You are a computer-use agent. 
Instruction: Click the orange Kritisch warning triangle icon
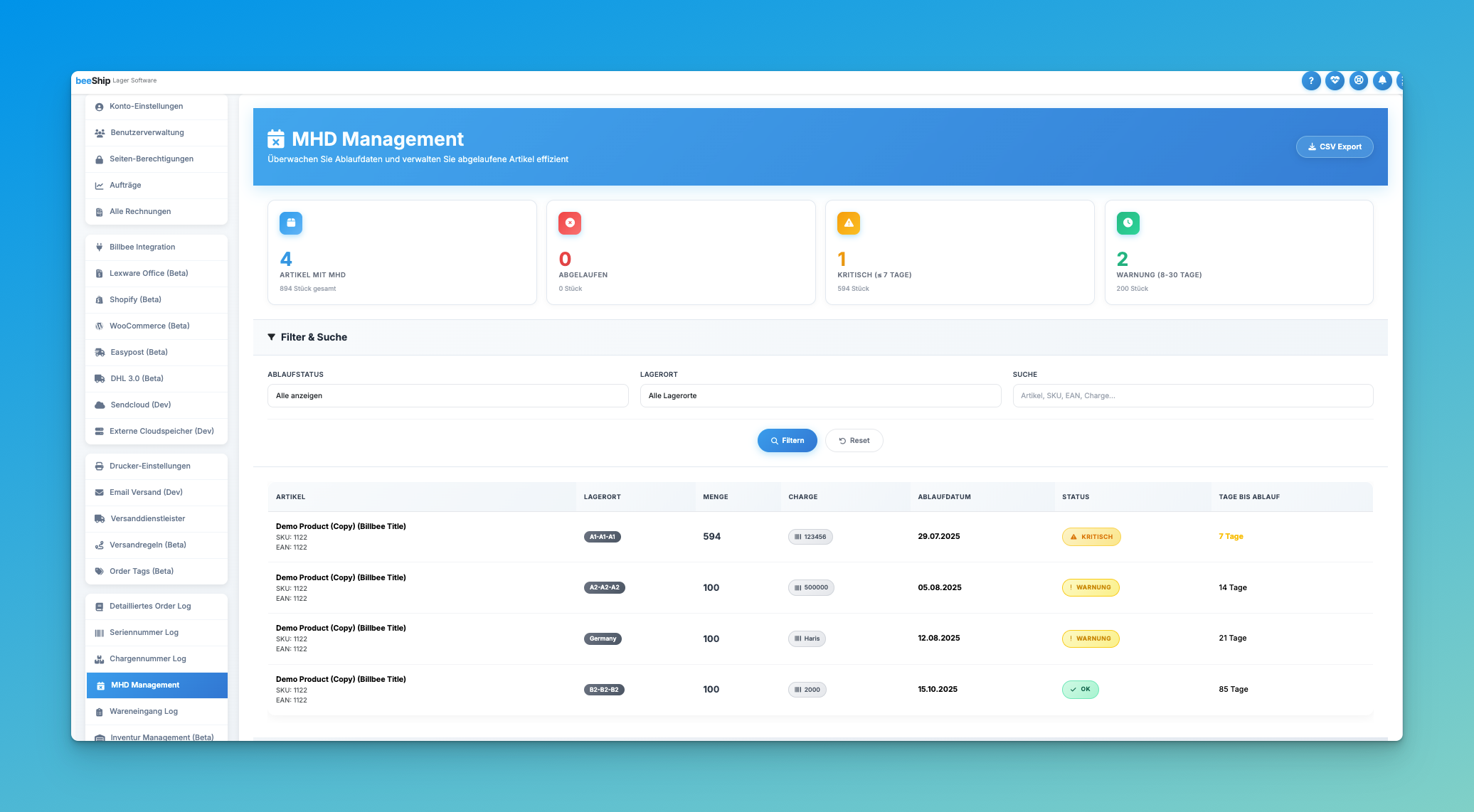coord(848,223)
